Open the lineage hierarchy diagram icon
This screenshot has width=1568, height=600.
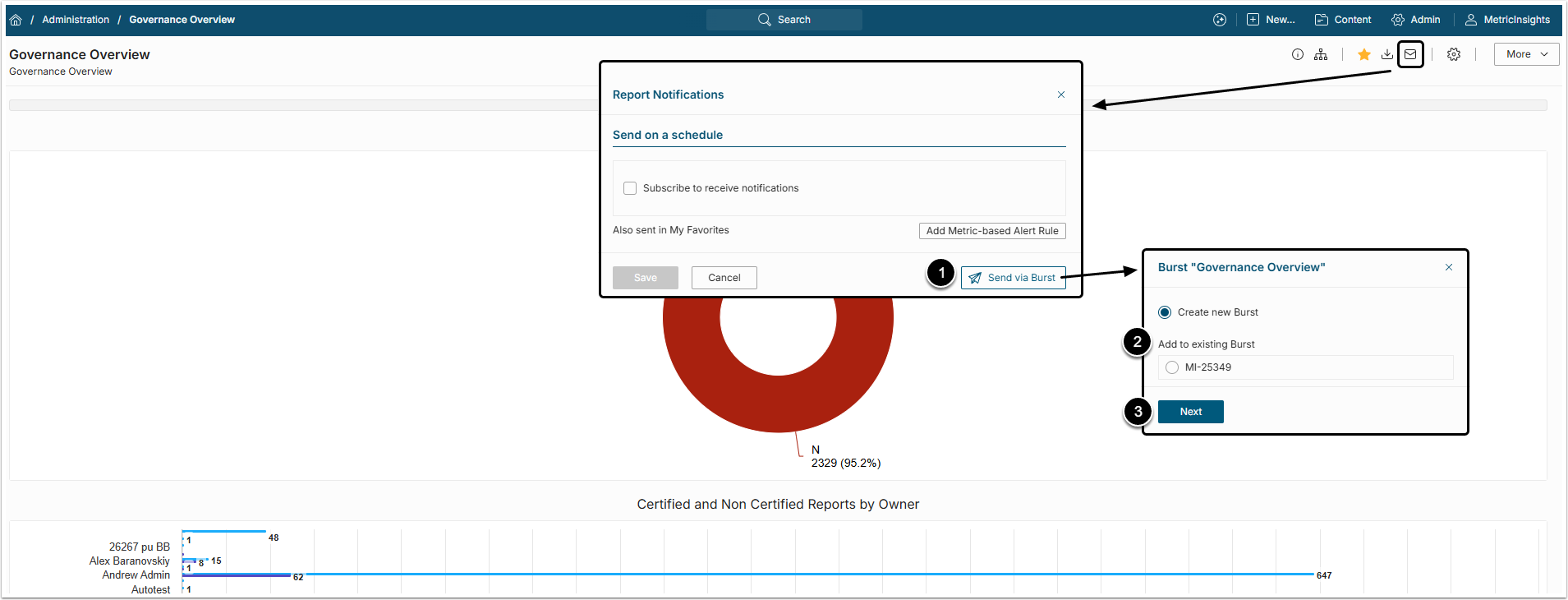tap(1321, 54)
